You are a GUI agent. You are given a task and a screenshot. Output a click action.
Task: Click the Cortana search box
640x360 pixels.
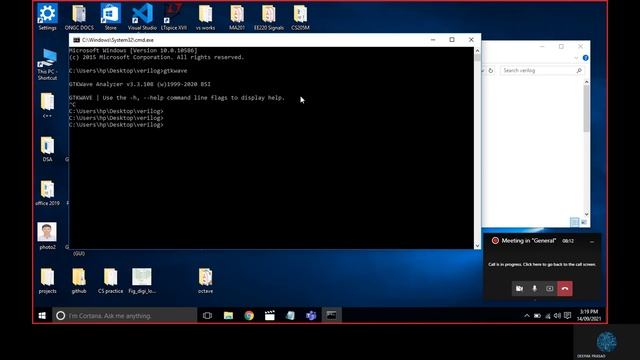[x=125, y=316]
